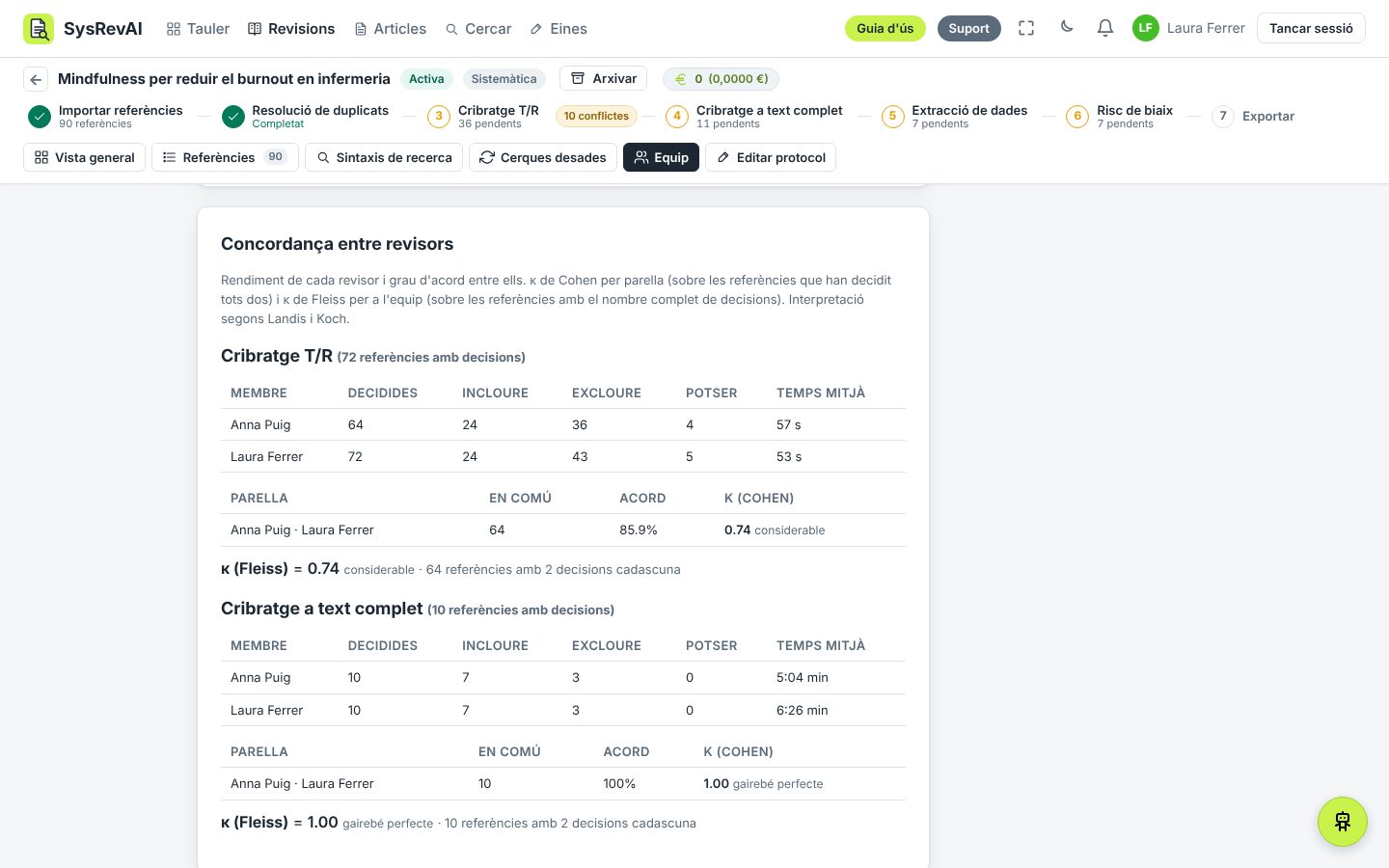Click the Laura Ferrer username in header
Image resolution: width=1389 pixels, height=868 pixels.
[1206, 29]
